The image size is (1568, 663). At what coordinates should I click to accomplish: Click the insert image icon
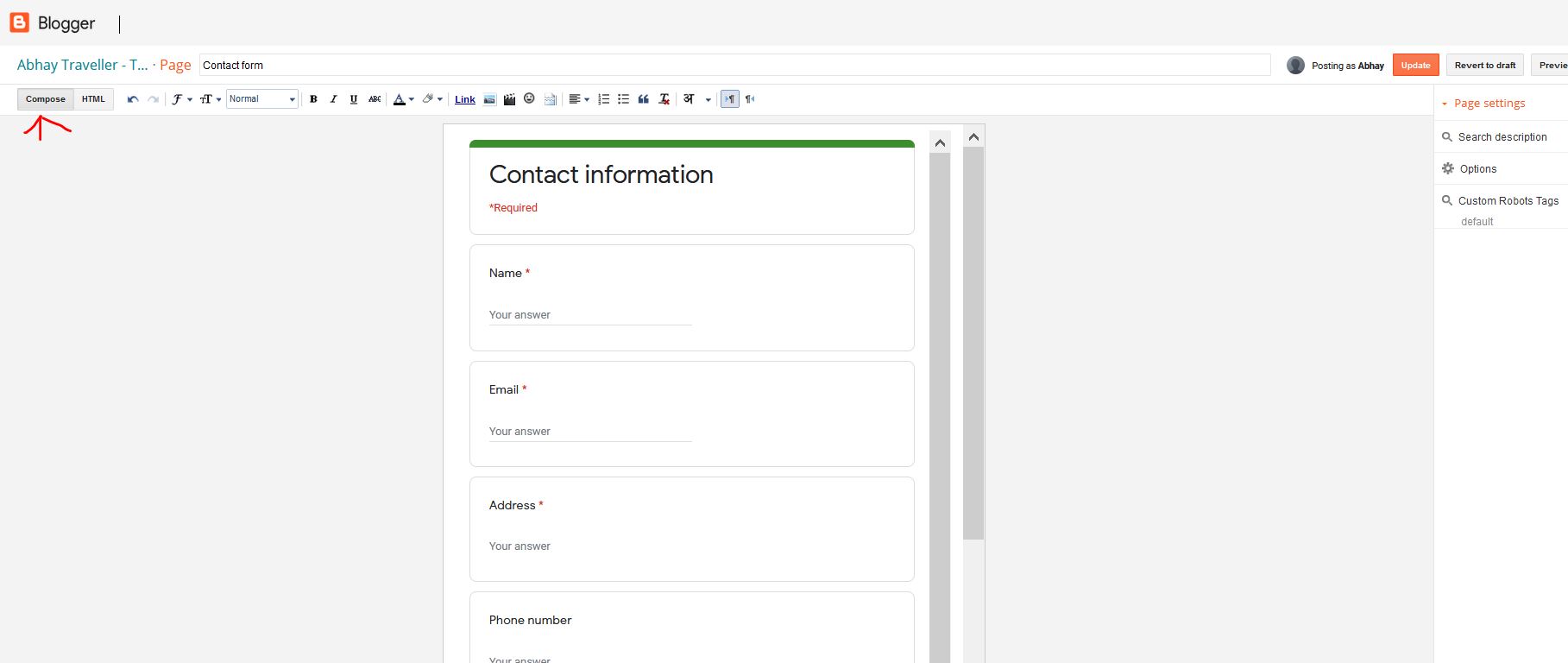489,99
